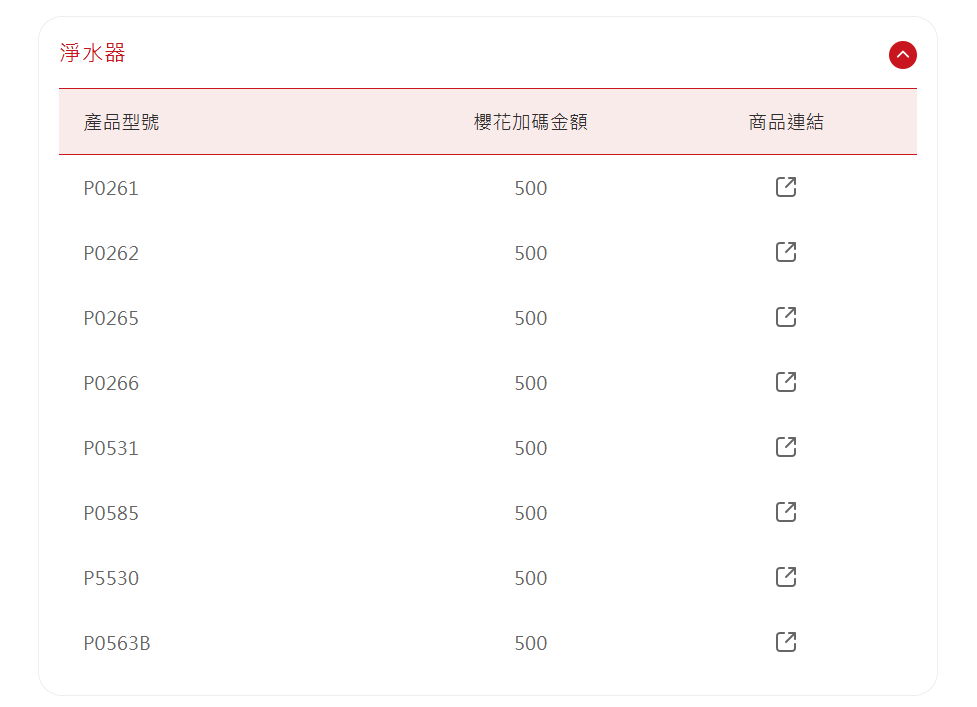Open external link icon for P0265
The width and height of the screenshot is (977, 707).
pos(786,317)
